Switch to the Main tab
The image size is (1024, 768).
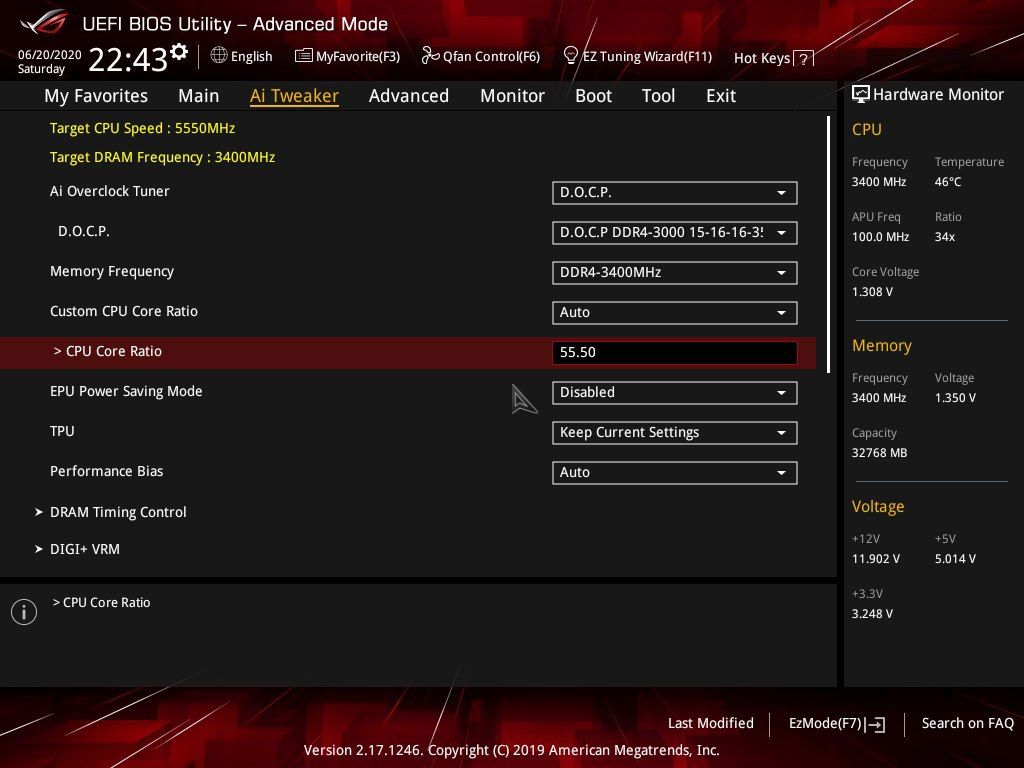click(199, 96)
